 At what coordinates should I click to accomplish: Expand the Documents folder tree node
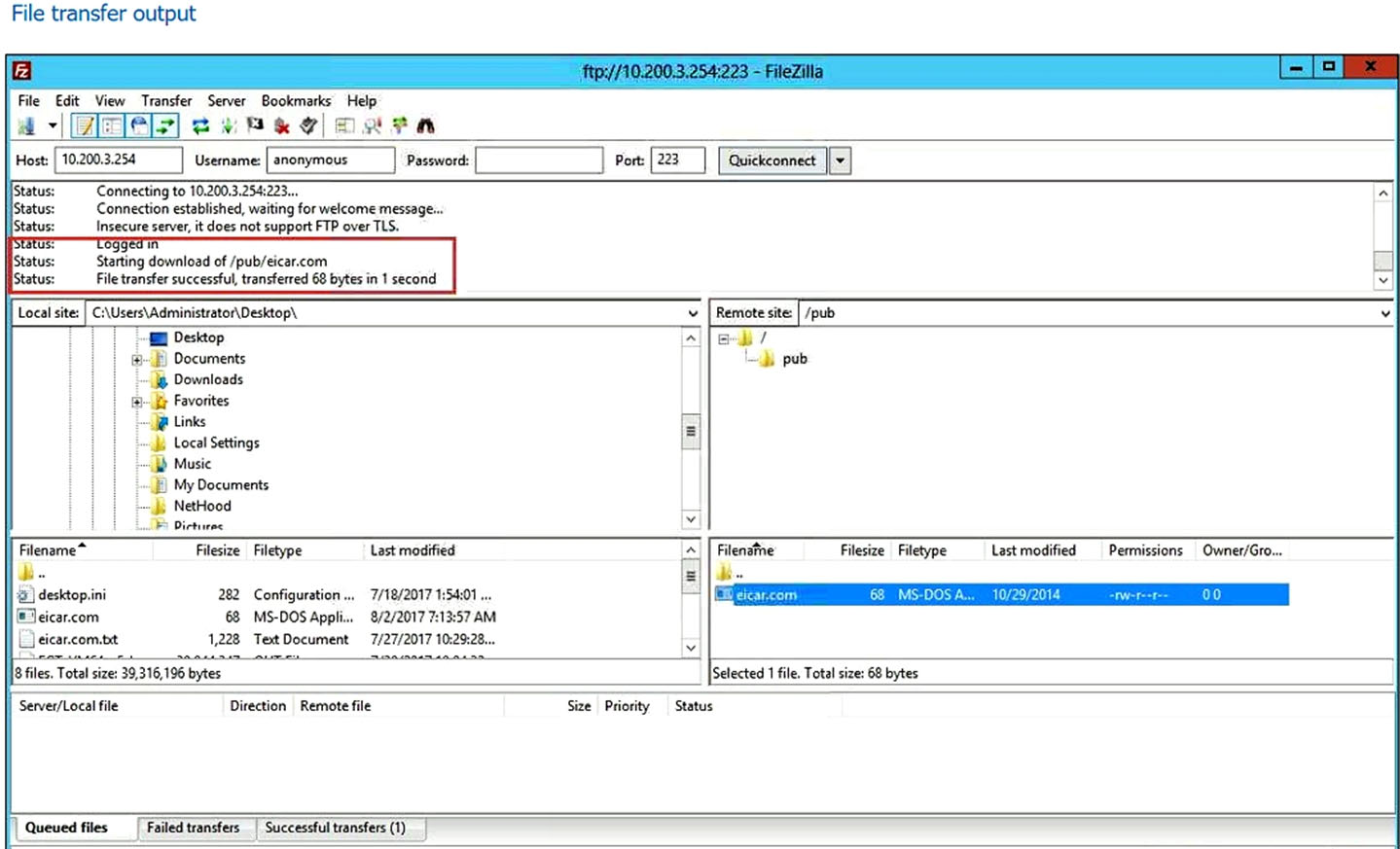(137, 360)
